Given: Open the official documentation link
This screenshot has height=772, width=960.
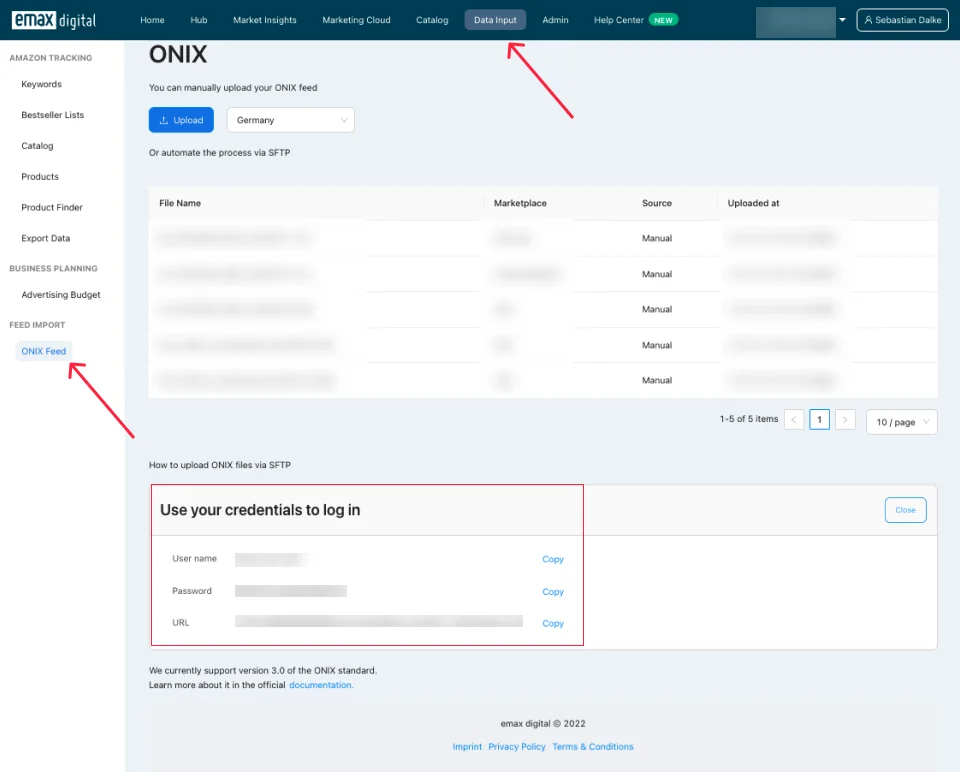Looking at the screenshot, I should [321, 685].
